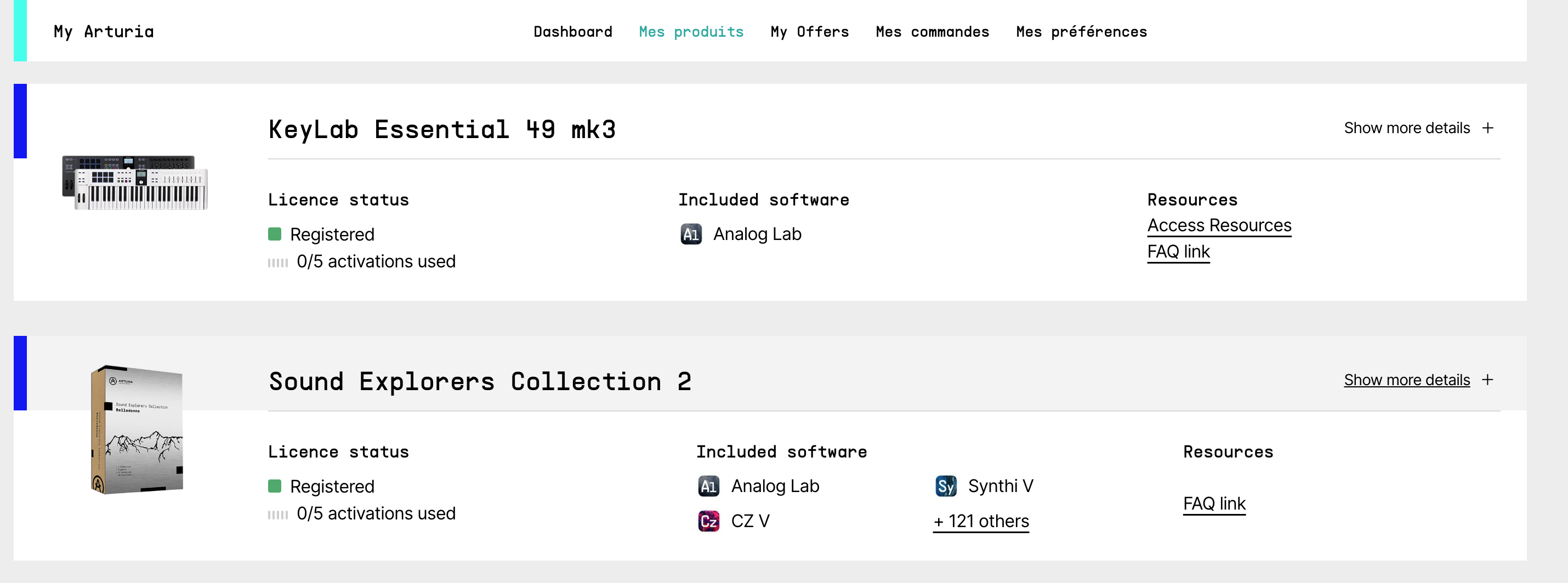Click the KeyLab activations usage bar
The height and width of the screenshot is (583, 1568).
coord(278,263)
